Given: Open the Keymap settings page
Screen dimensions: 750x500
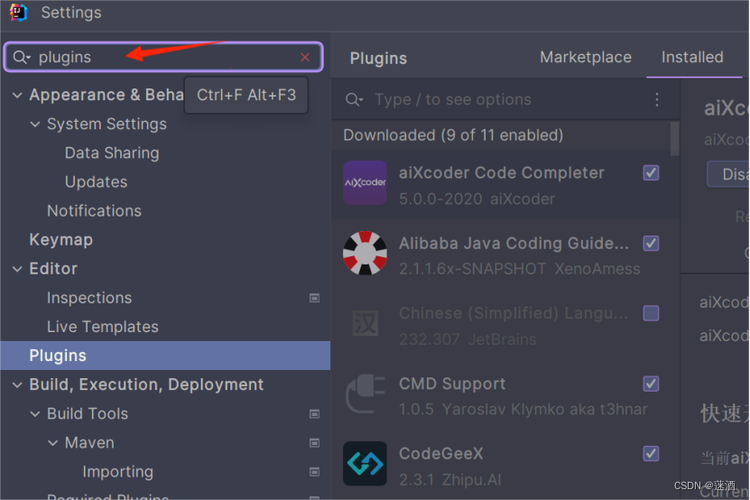Looking at the screenshot, I should click(x=61, y=240).
